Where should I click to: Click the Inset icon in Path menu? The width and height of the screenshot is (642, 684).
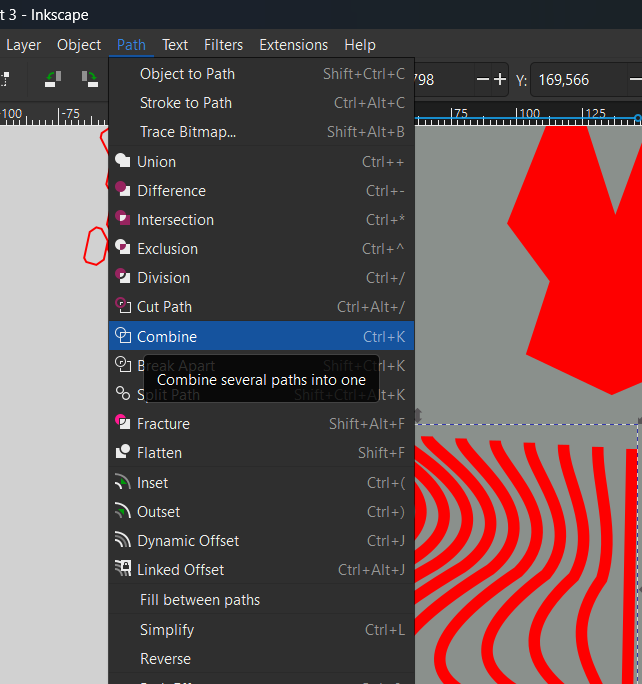tap(123, 482)
